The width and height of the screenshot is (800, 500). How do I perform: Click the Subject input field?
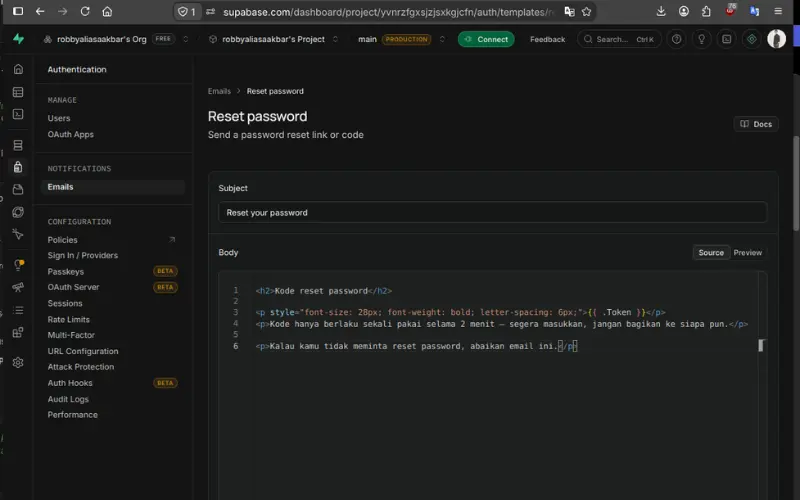tap(492, 212)
